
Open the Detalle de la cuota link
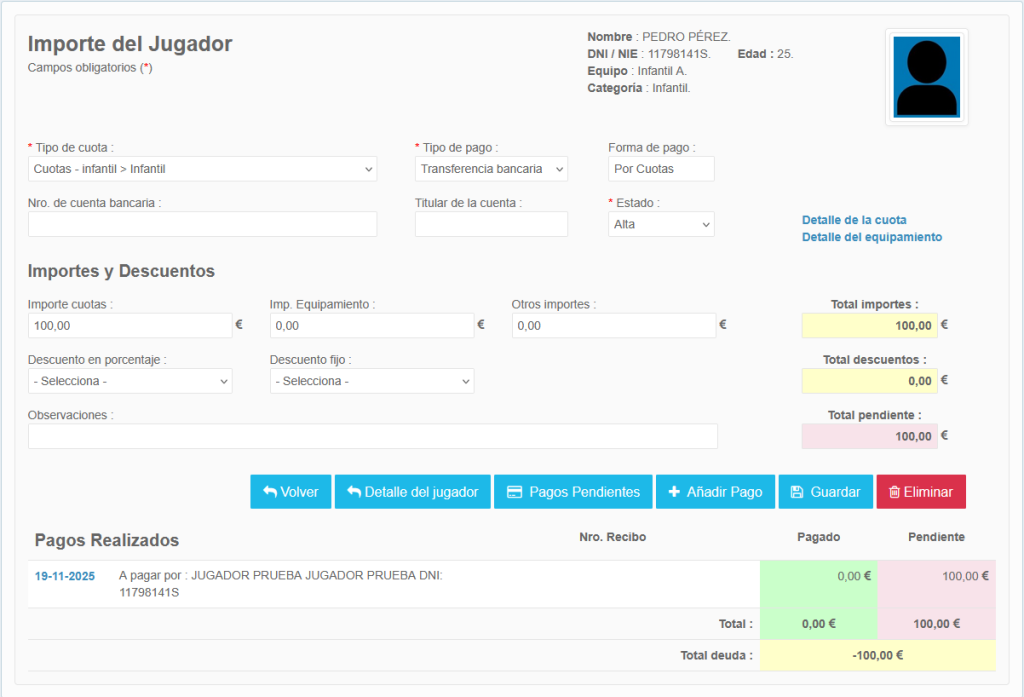[x=854, y=220]
